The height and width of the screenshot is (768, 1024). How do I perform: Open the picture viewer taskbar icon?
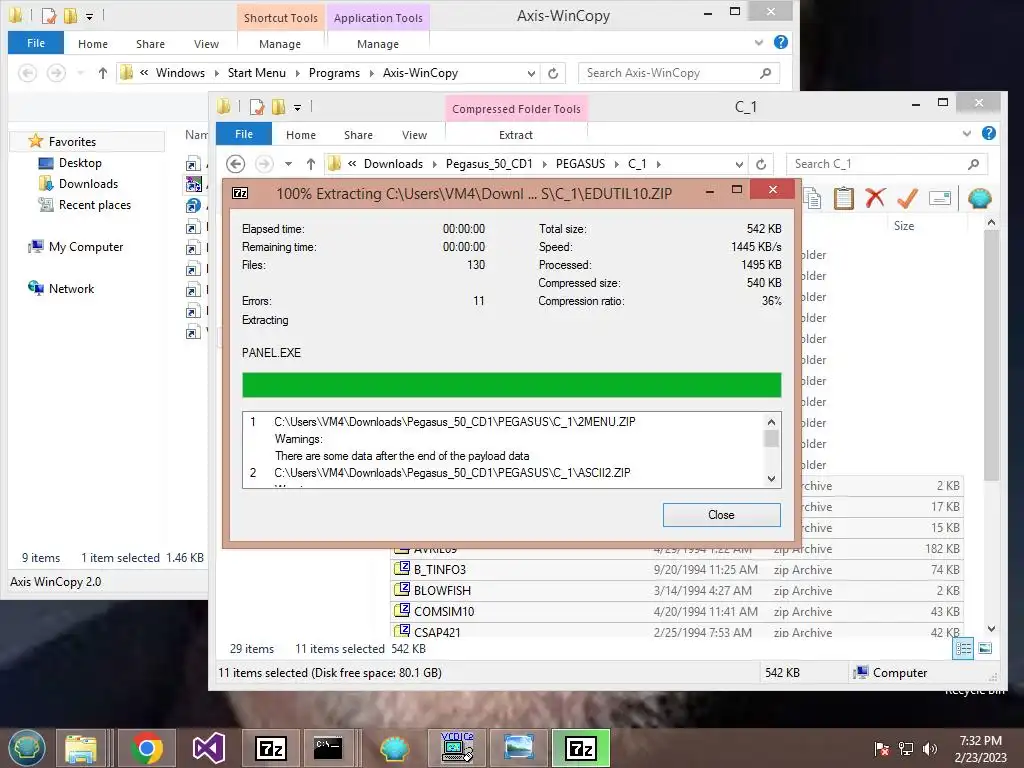pyautogui.click(x=519, y=748)
